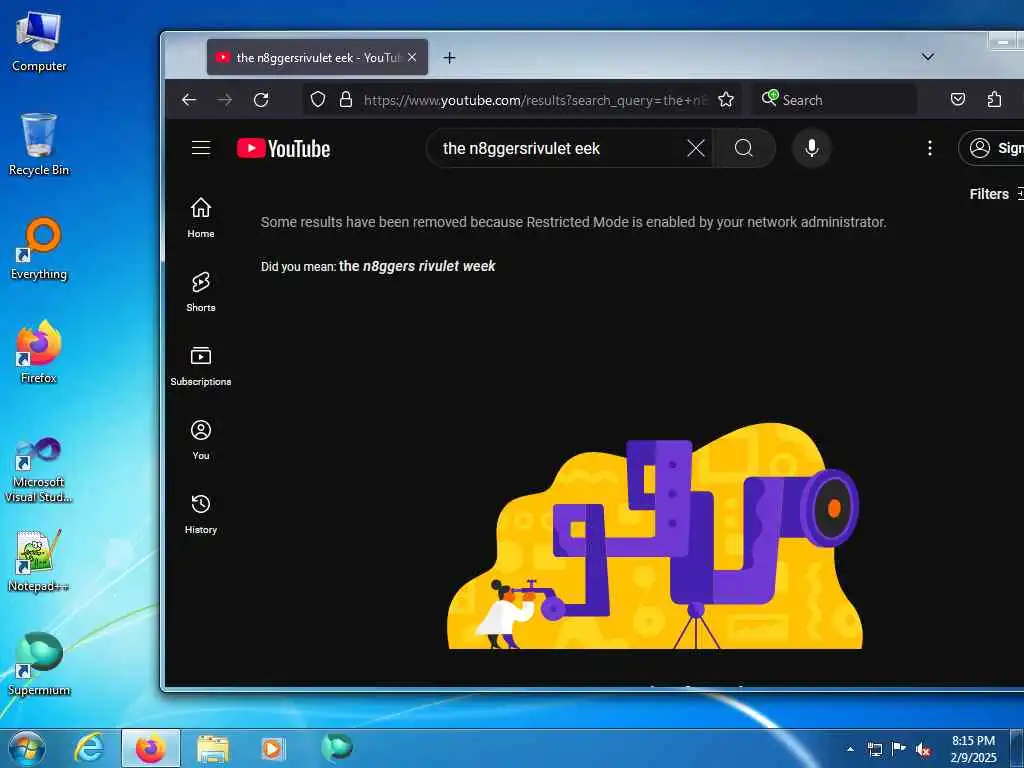Open Subscriptions in the sidebar
1024x768 pixels.
(x=200, y=366)
